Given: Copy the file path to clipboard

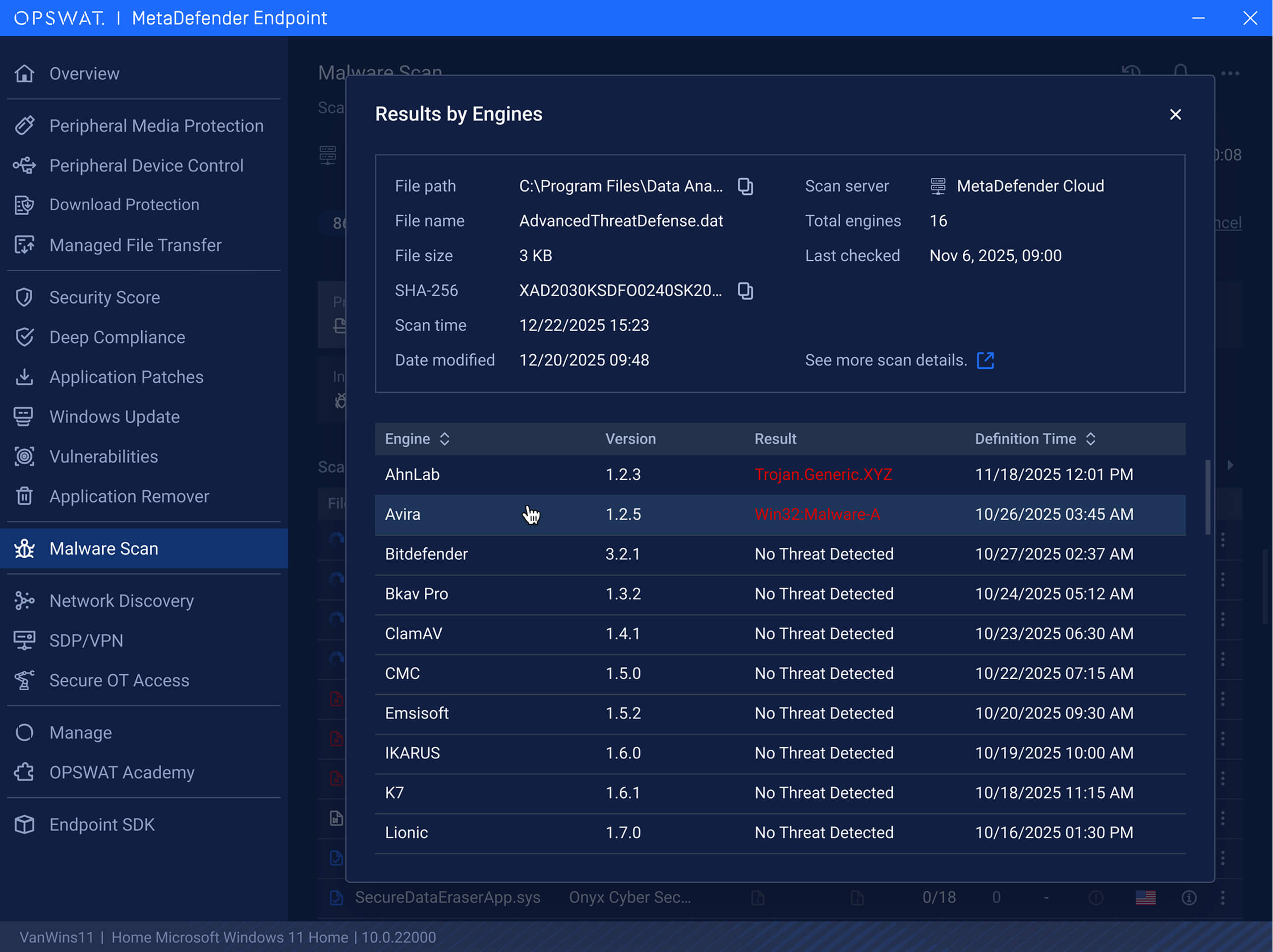Looking at the screenshot, I should (745, 186).
